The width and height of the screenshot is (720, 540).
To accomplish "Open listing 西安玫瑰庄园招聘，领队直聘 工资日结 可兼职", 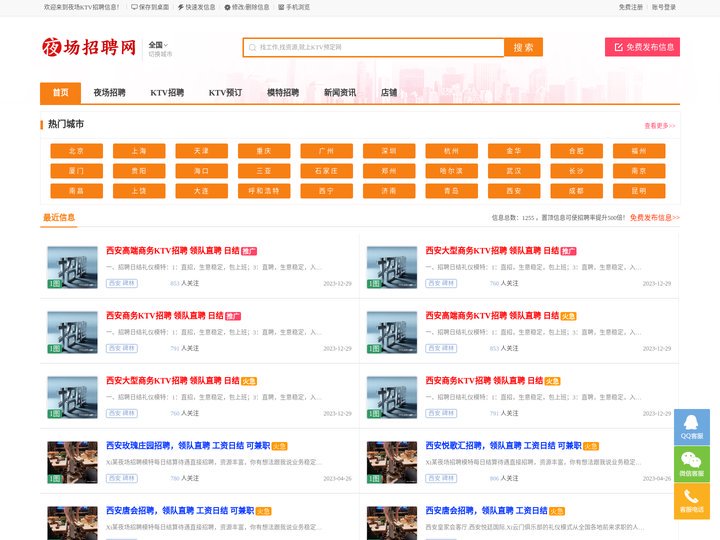I will click(188, 446).
